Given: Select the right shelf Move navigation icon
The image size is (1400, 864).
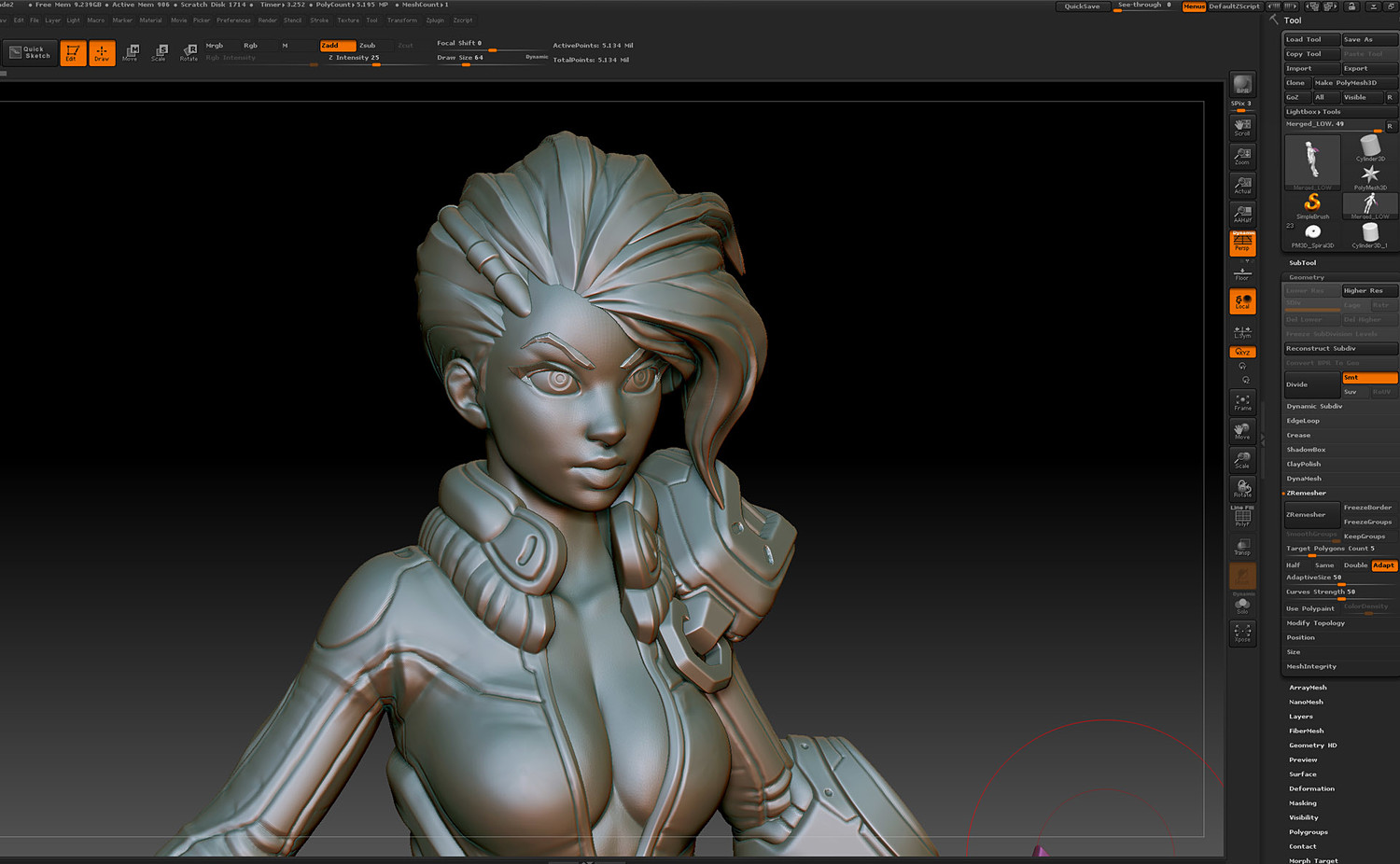Looking at the screenshot, I should 1242,431.
